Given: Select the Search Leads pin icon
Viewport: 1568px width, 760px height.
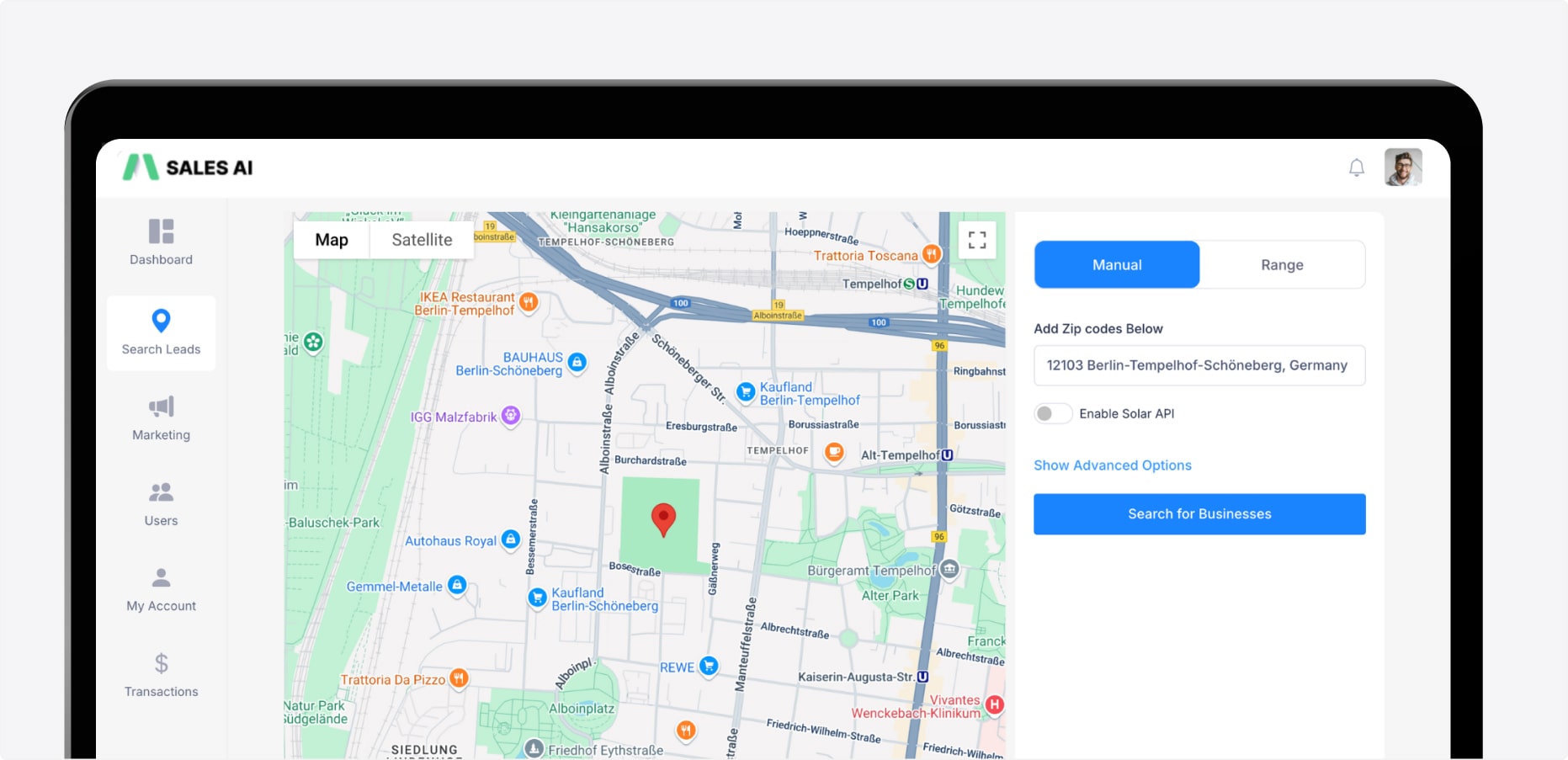Looking at the screenshot, I should (x=161, y=321).
